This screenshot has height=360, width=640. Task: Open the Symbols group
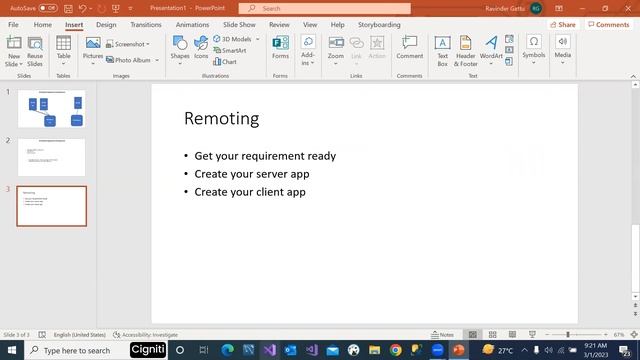(533, 50)
